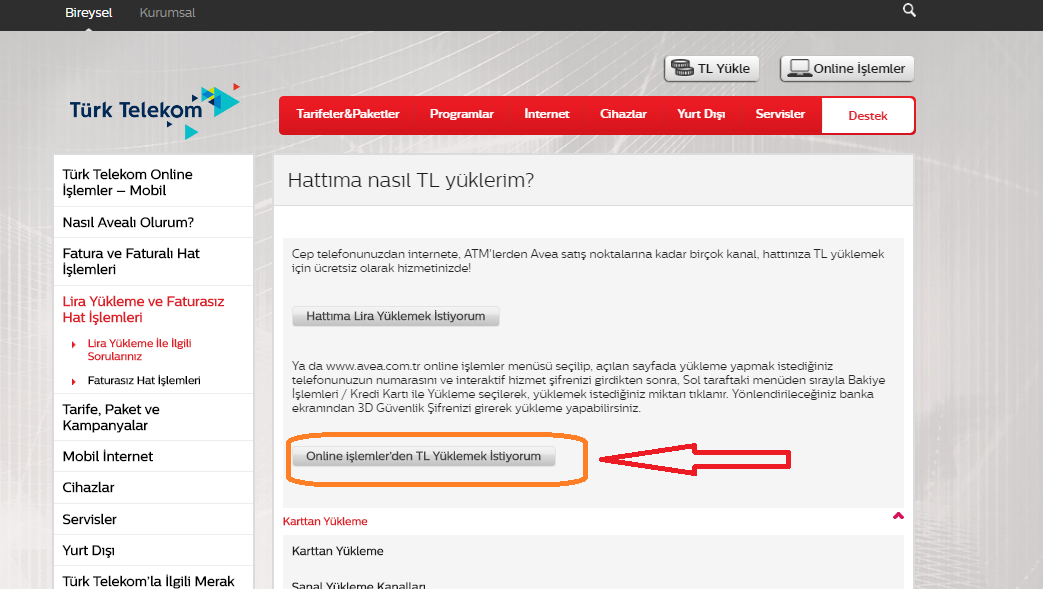Click the Online İşlemler button
The image size is (1043, 589).
click(847, 69)
